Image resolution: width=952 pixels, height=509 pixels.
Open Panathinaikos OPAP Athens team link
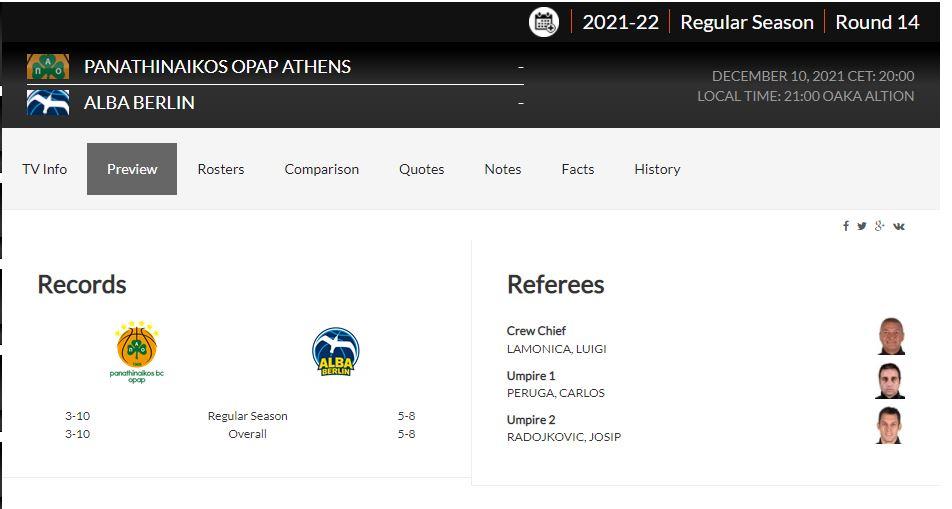pos(217,67)
